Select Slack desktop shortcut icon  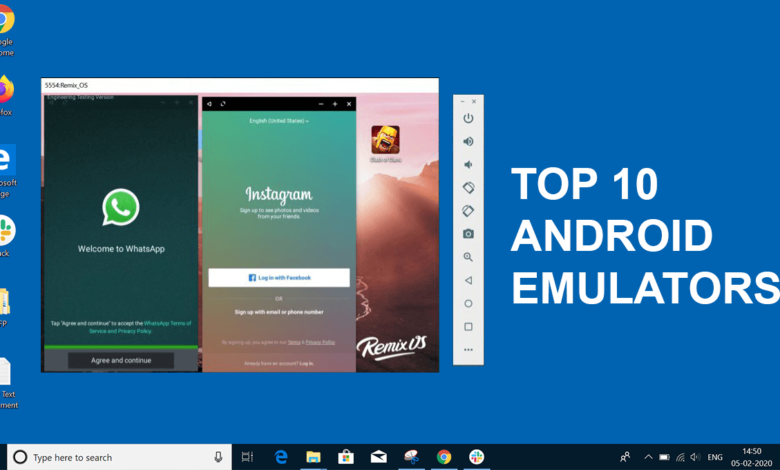pyautogui.click(x=6, y=236)
